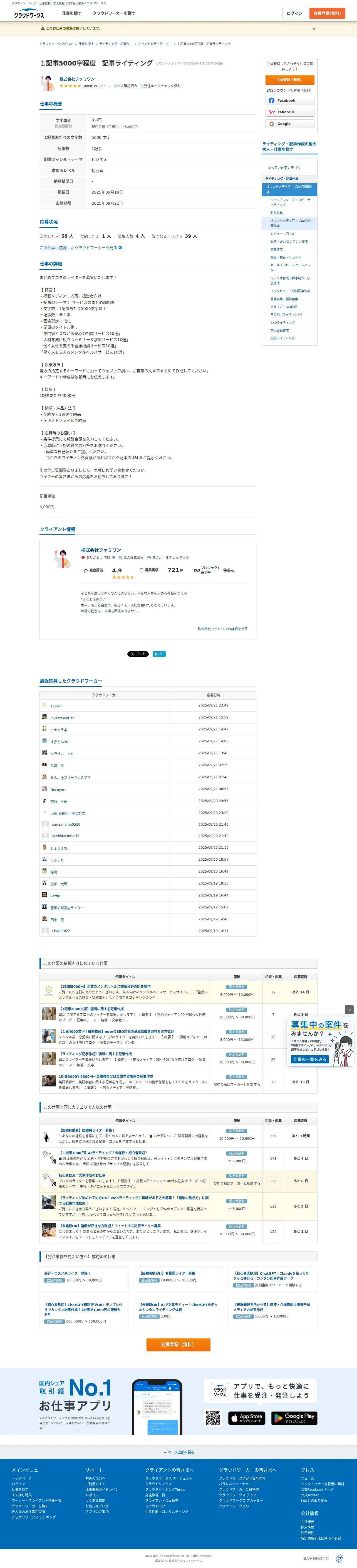Click investment_tc avatar icon
Viewport: 357px width, 1568px height.
click(44, 718)
